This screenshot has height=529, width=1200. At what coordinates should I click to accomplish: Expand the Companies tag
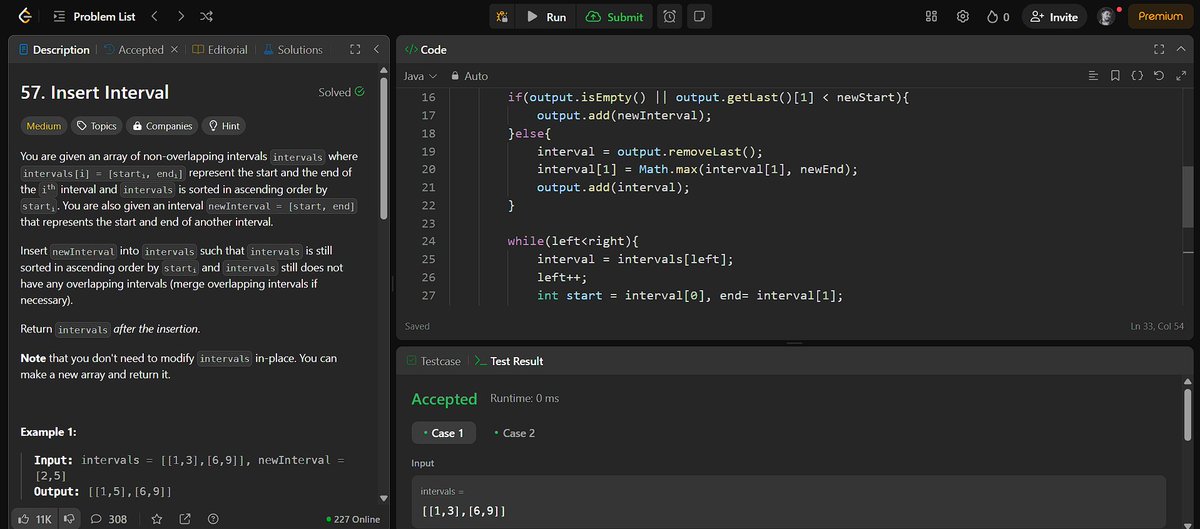[162, 126]
